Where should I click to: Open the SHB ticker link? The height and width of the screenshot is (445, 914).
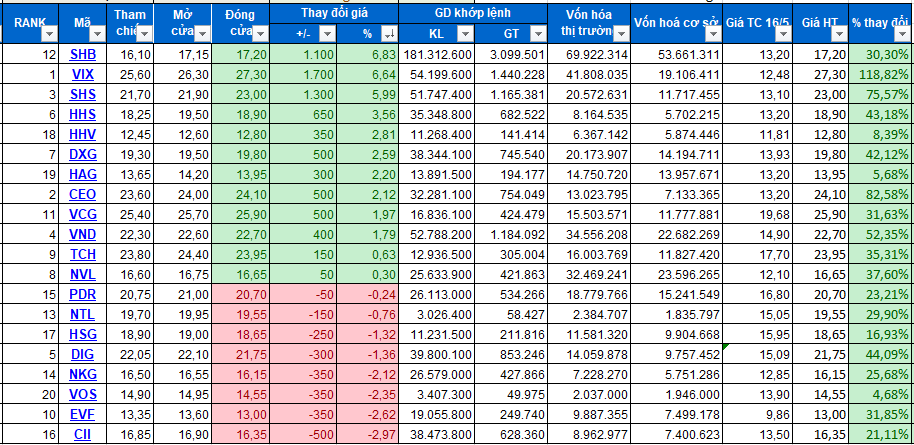(83, 55)
